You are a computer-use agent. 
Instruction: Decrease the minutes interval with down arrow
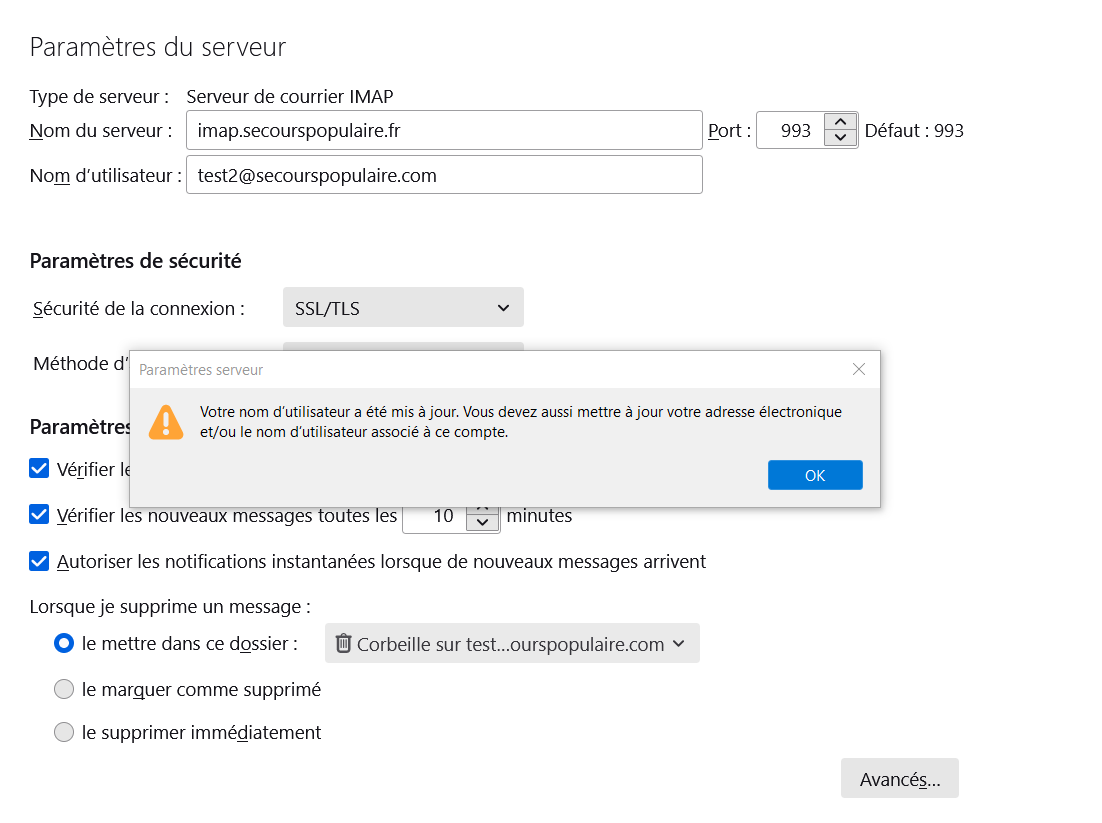(483, 523)
